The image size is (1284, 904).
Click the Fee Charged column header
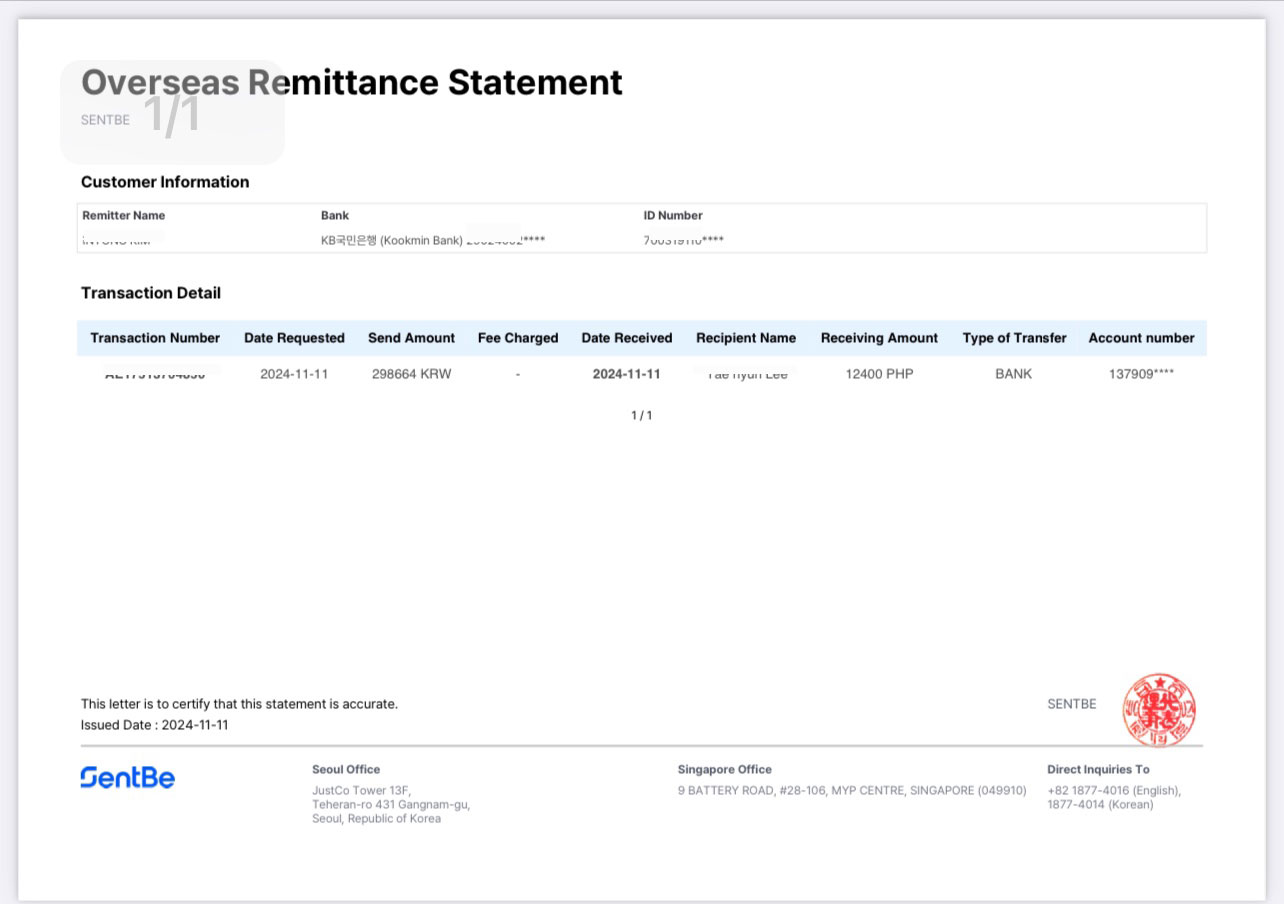coord(518,338)
